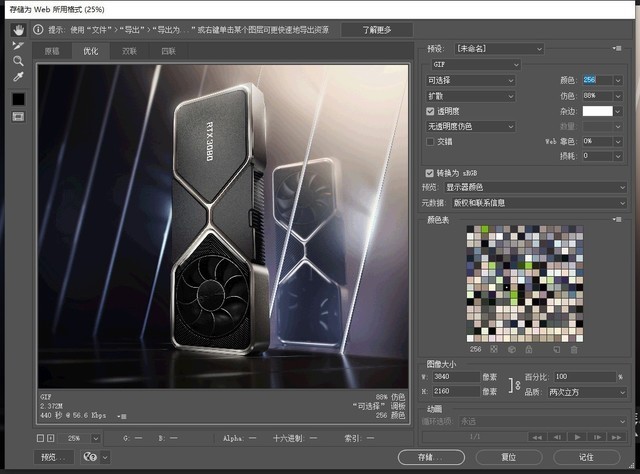This screenshot has height=474, width=640.
Task: Open the 预设 preset dropdown
Action: [499, 49]
